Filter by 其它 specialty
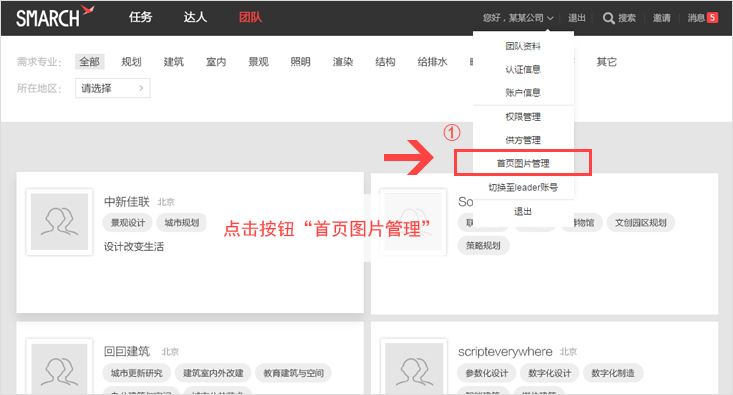Image resolution: width=733 pixels, height=395 pixels. (x=607, y=62)
